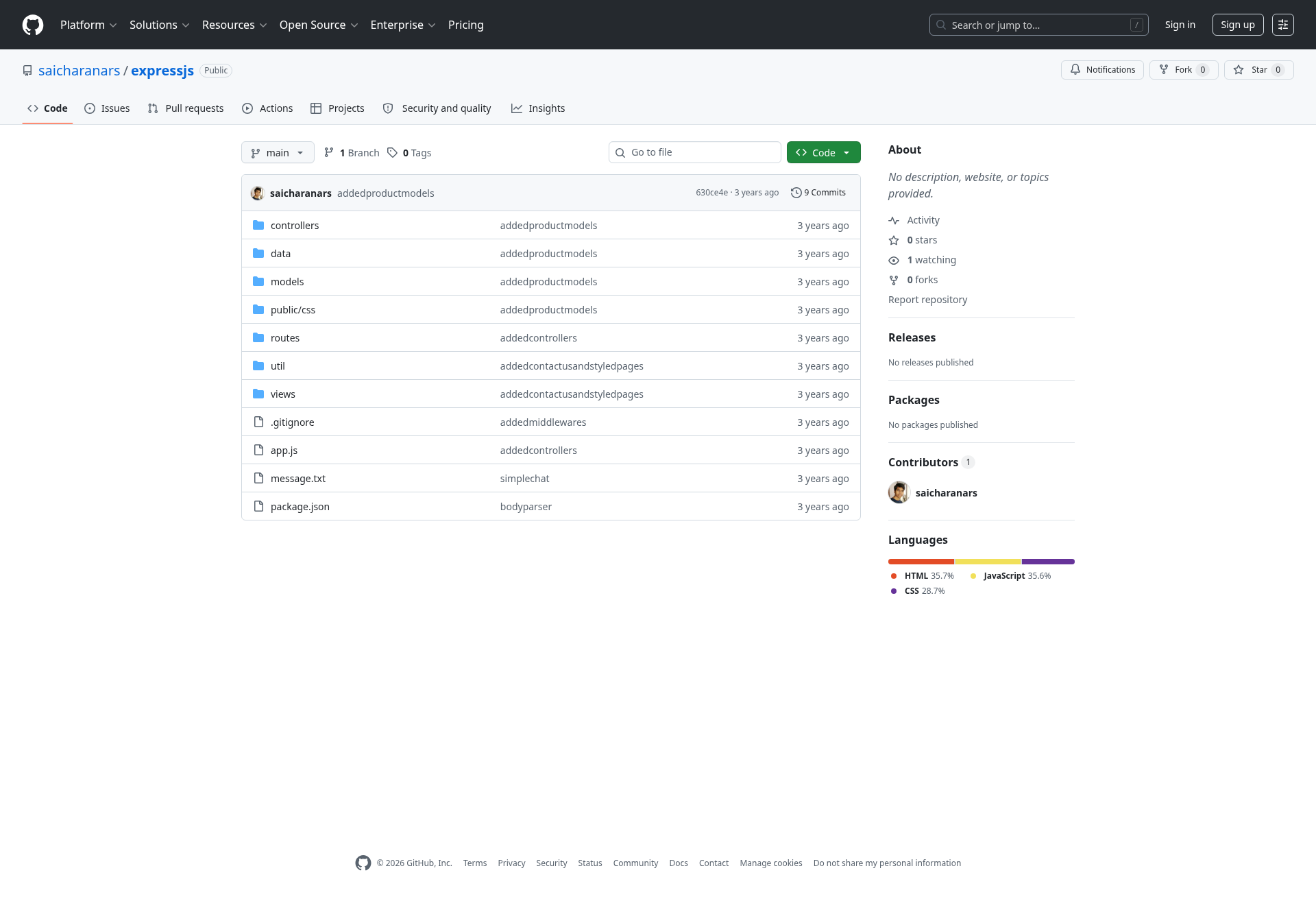Click the purple CSS segment of language bar
This screenshot has width=1316, height=899.
[1048, 562]
